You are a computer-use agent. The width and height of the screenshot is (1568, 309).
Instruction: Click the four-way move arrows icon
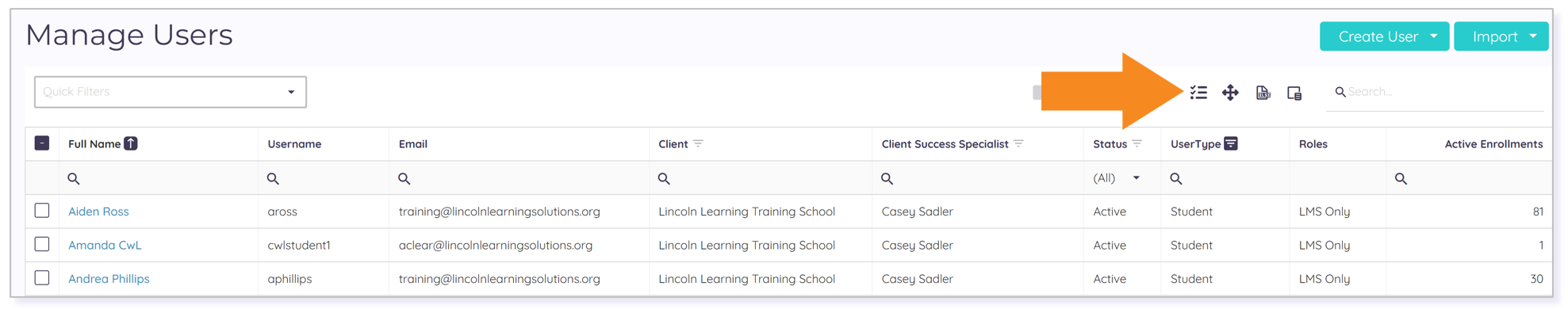point(1230,93)
